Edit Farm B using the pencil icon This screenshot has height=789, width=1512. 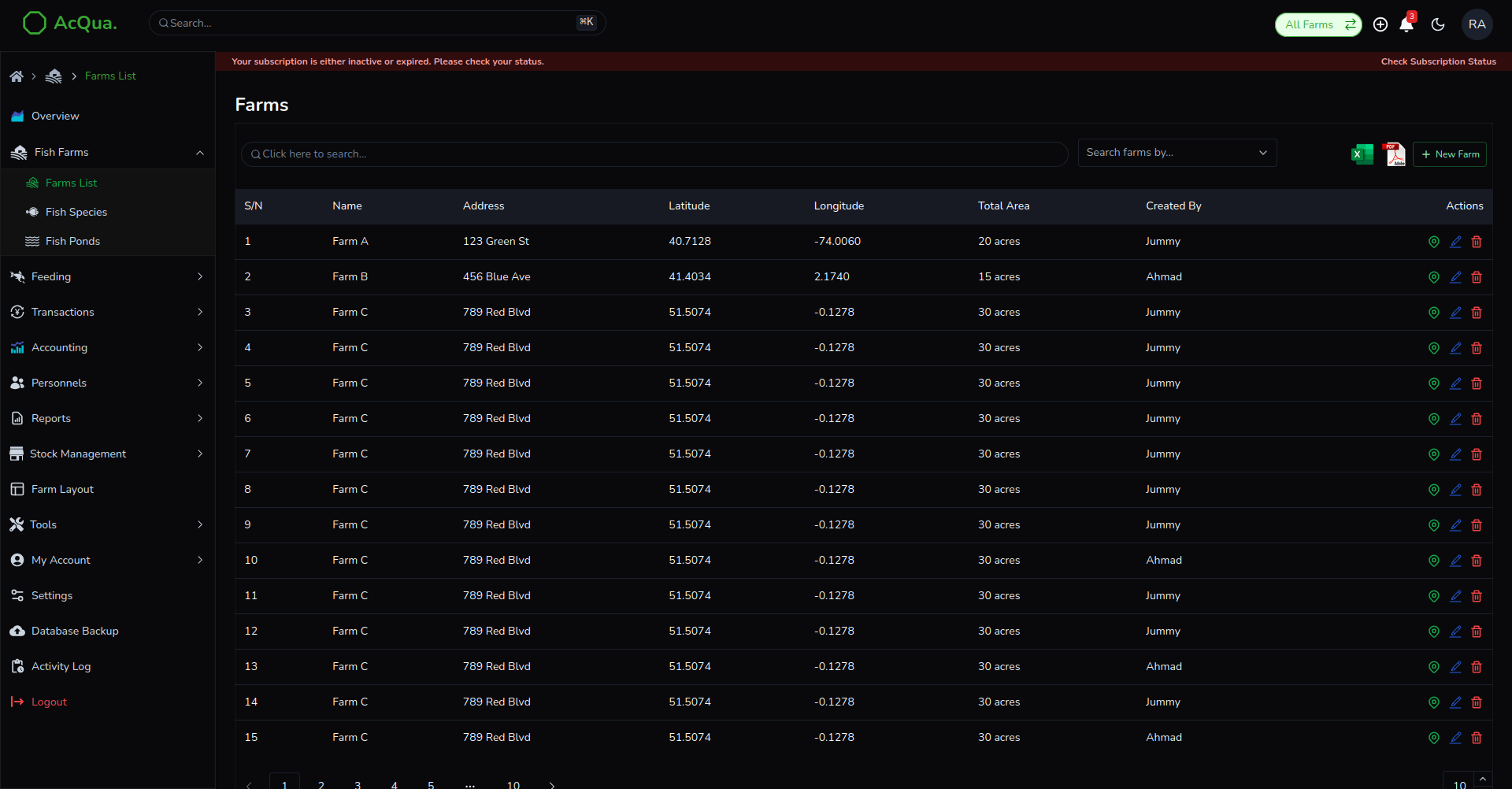coord(1455,277)
